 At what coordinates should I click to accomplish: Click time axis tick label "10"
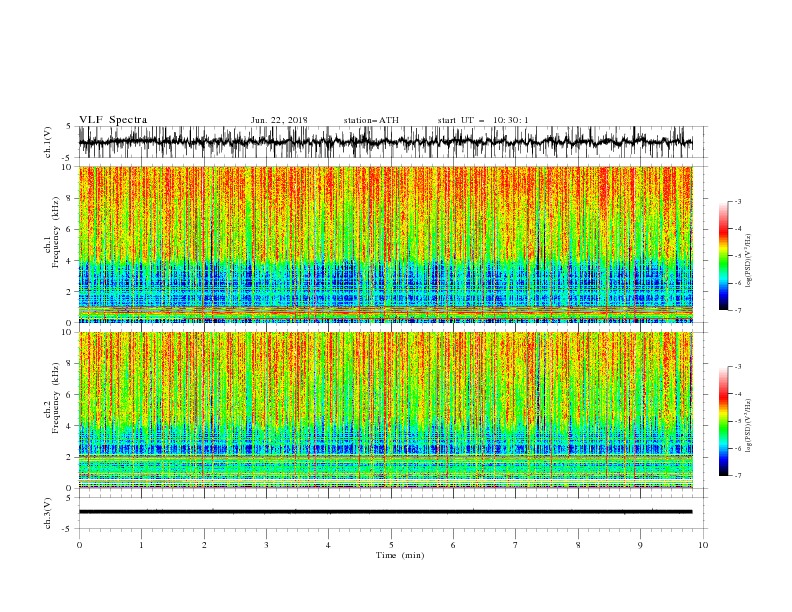pyautogui.click(x=703, y=545)
